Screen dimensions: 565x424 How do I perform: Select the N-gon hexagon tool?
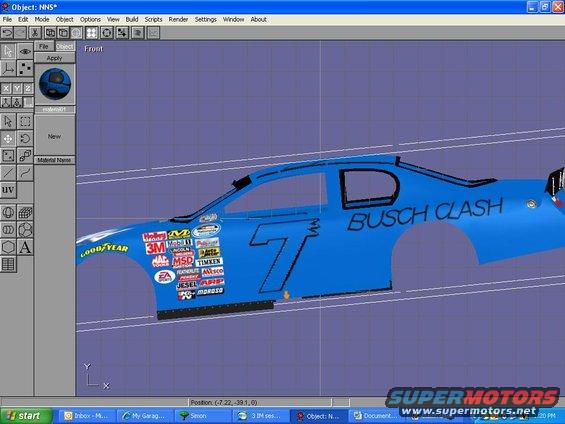(x=8, y=247)
